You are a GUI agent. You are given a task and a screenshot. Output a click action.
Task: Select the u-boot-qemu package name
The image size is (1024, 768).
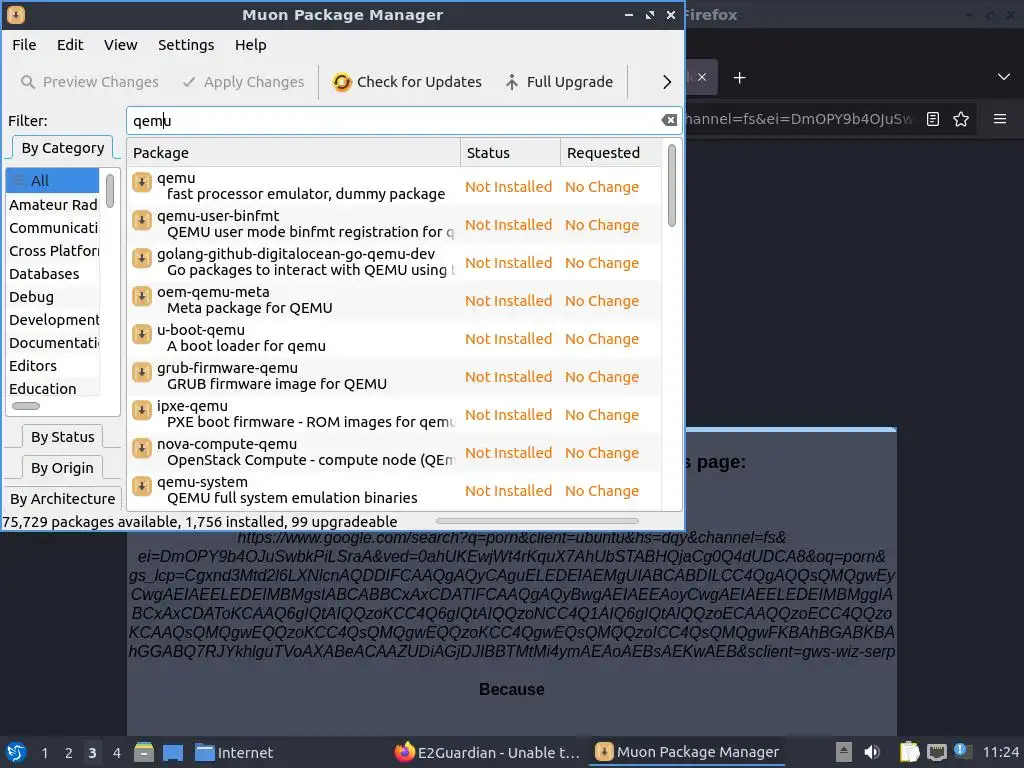pos(200,330)
